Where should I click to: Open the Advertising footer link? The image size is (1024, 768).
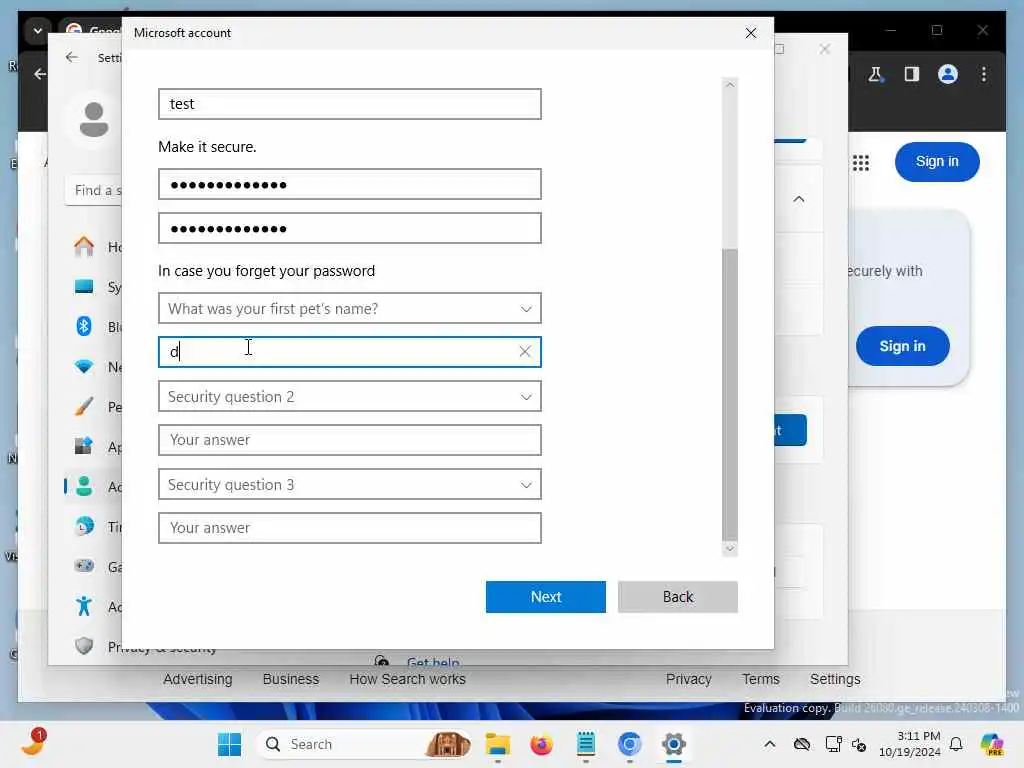197,679
